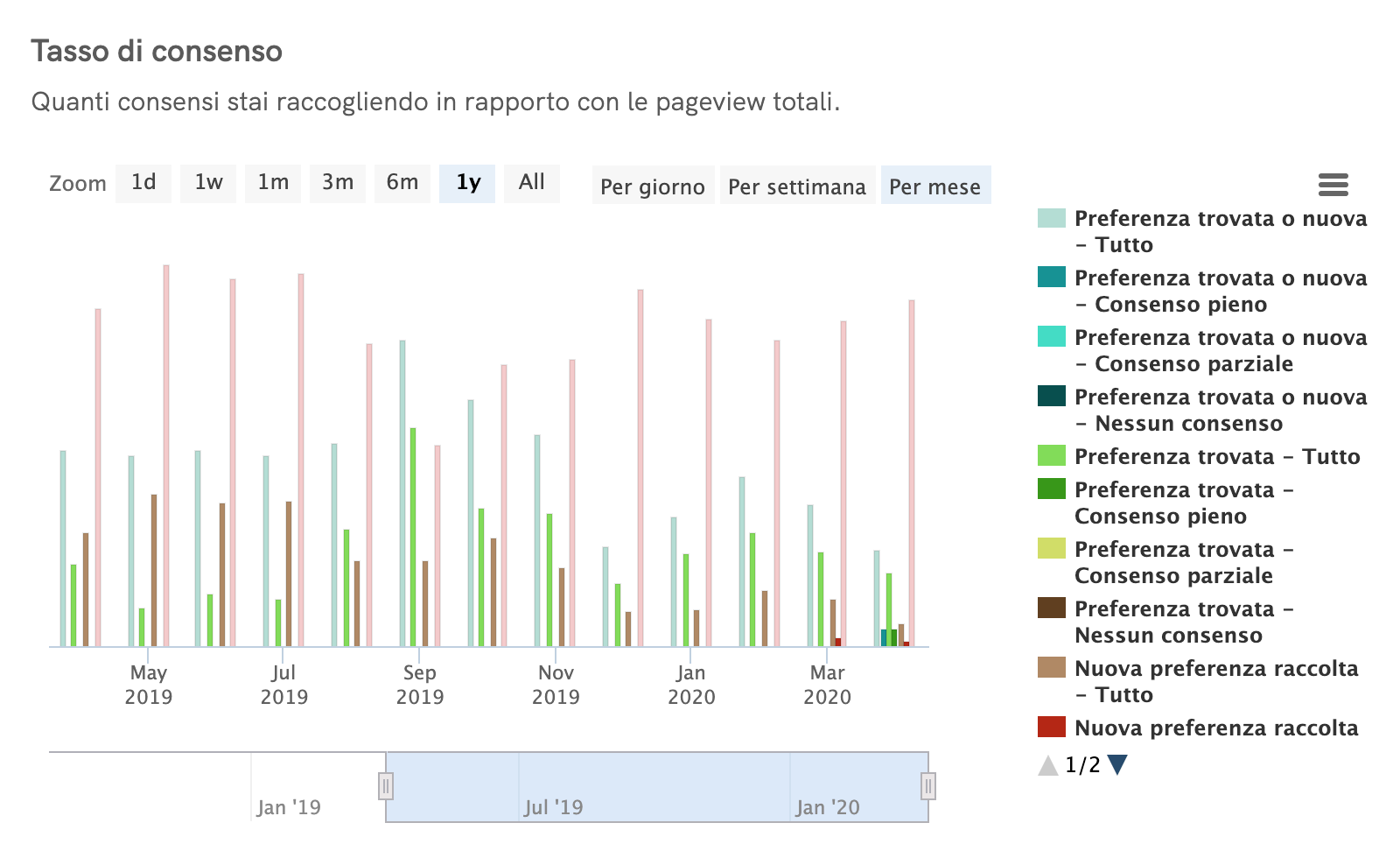This screenshot has width=1400, height=858.
Task: Select the 'All' zoom preset
Action: tap(532, 183)
